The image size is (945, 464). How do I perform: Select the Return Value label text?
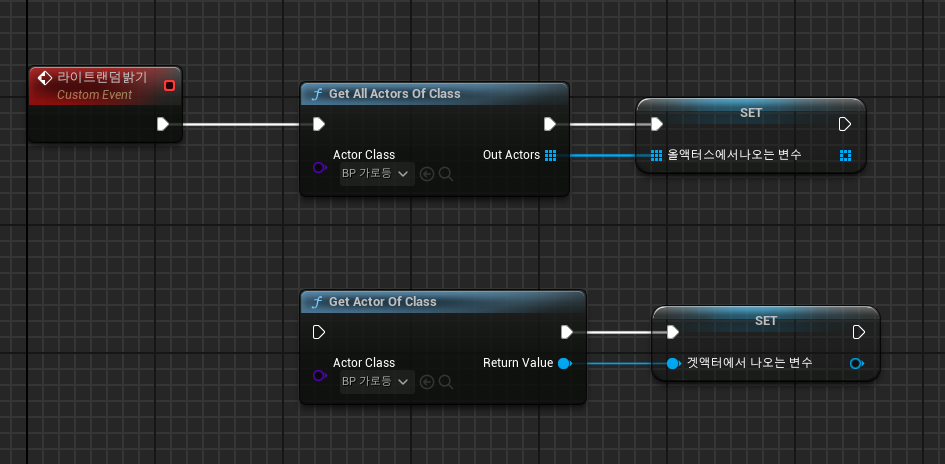[x=518, y=363]
